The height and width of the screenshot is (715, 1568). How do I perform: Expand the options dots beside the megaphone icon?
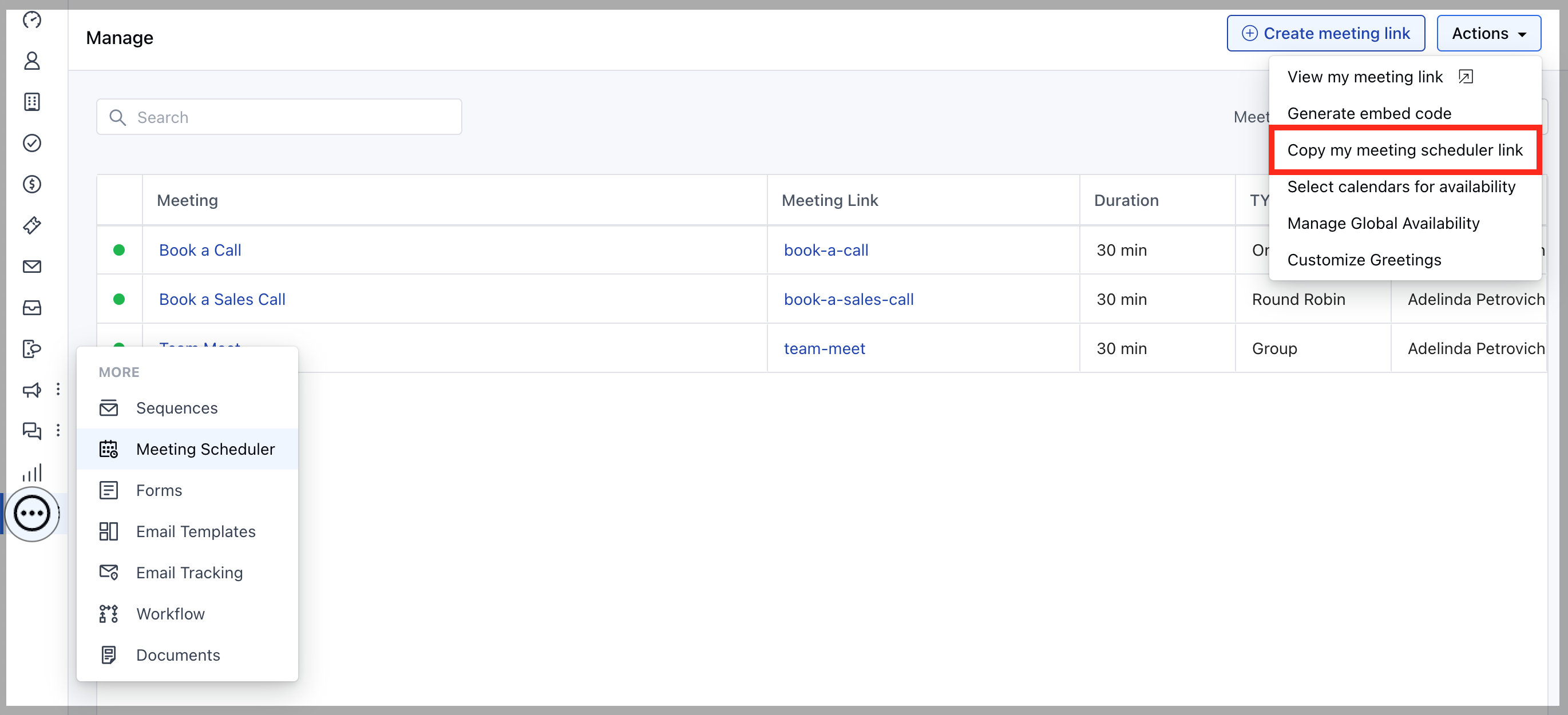tap(58, 390)
